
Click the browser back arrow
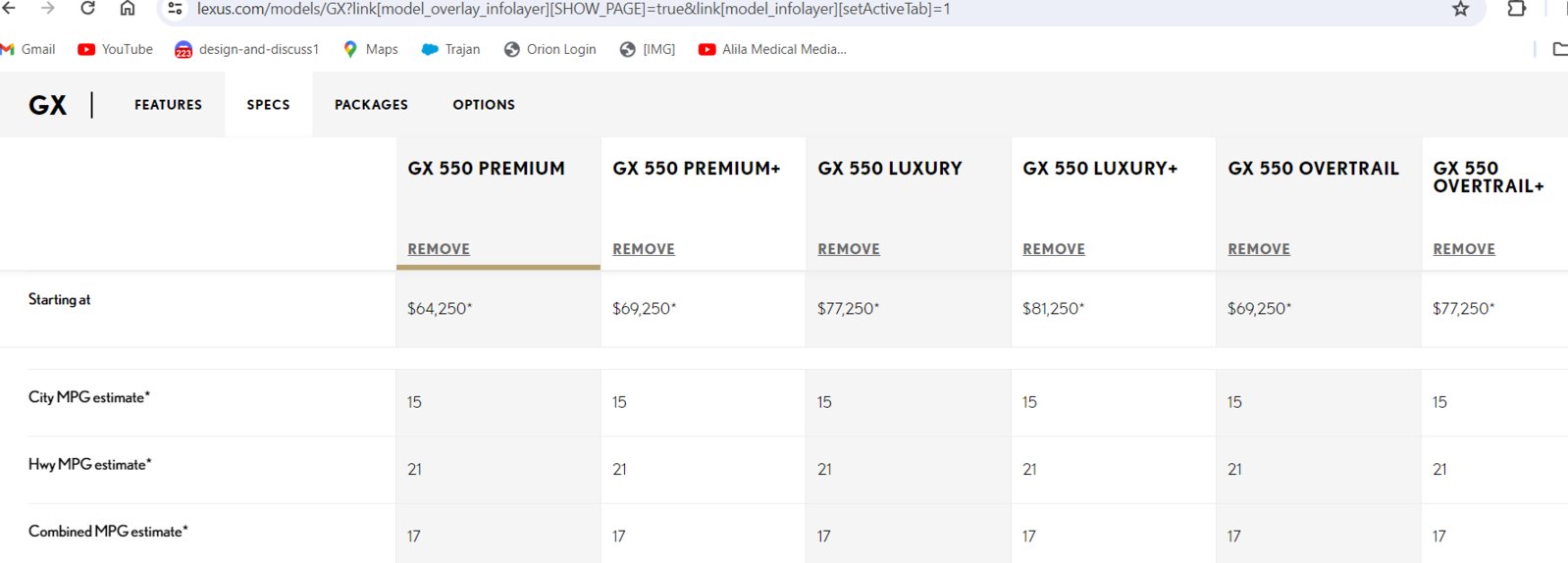pyautogui.click(x=9, y=8)
